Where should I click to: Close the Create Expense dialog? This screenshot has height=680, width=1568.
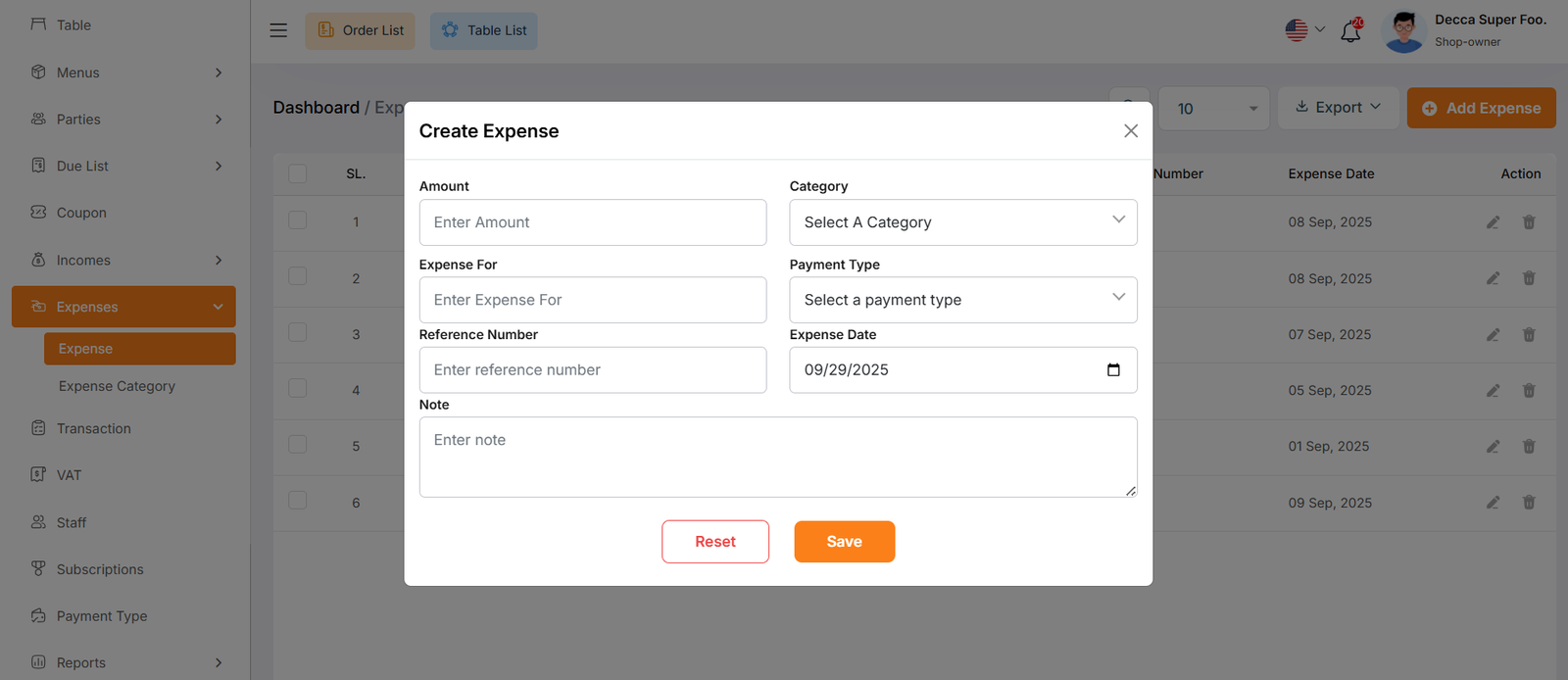1130,131
